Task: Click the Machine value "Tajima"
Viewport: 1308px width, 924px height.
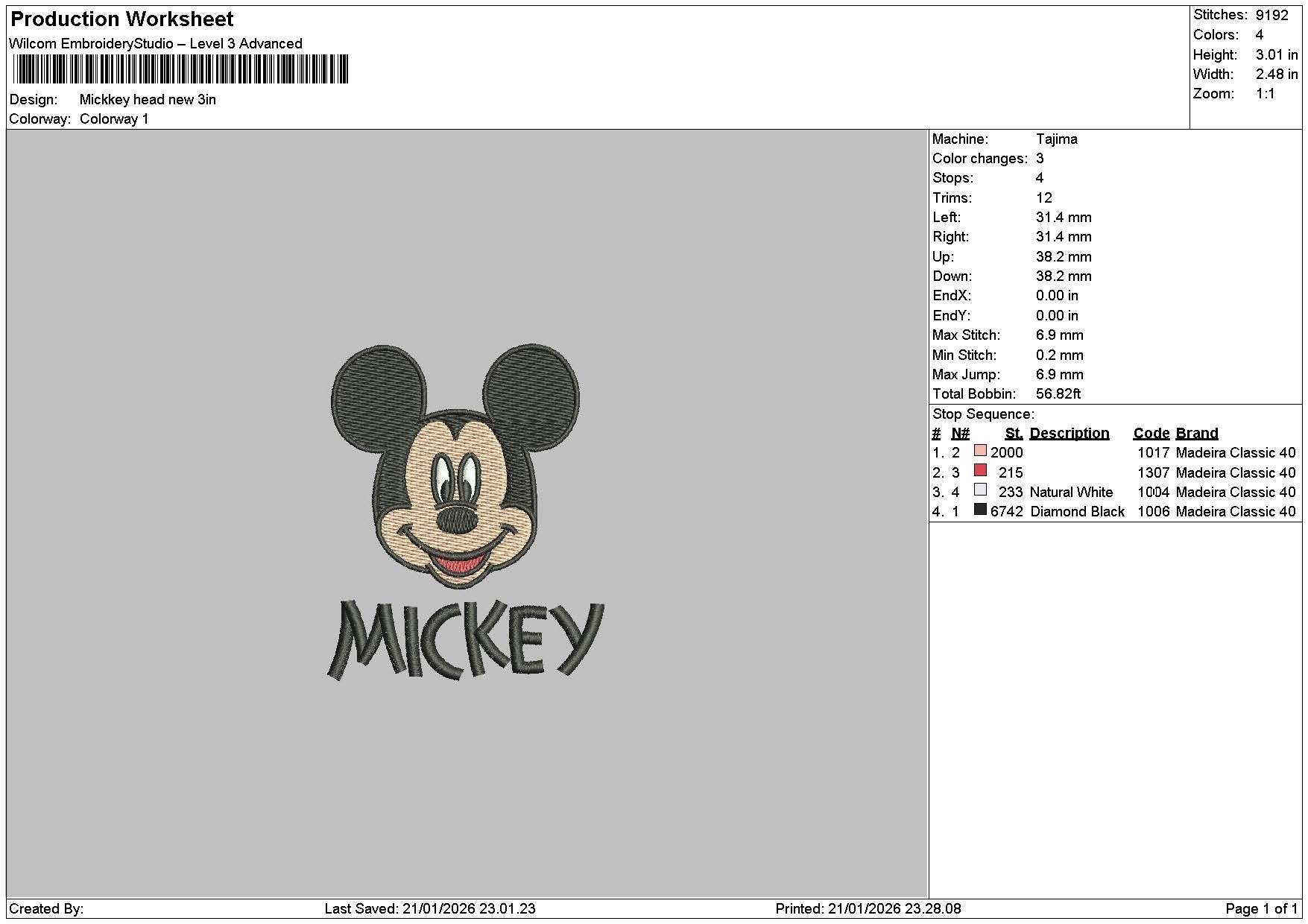Action: click(1057, 139)
